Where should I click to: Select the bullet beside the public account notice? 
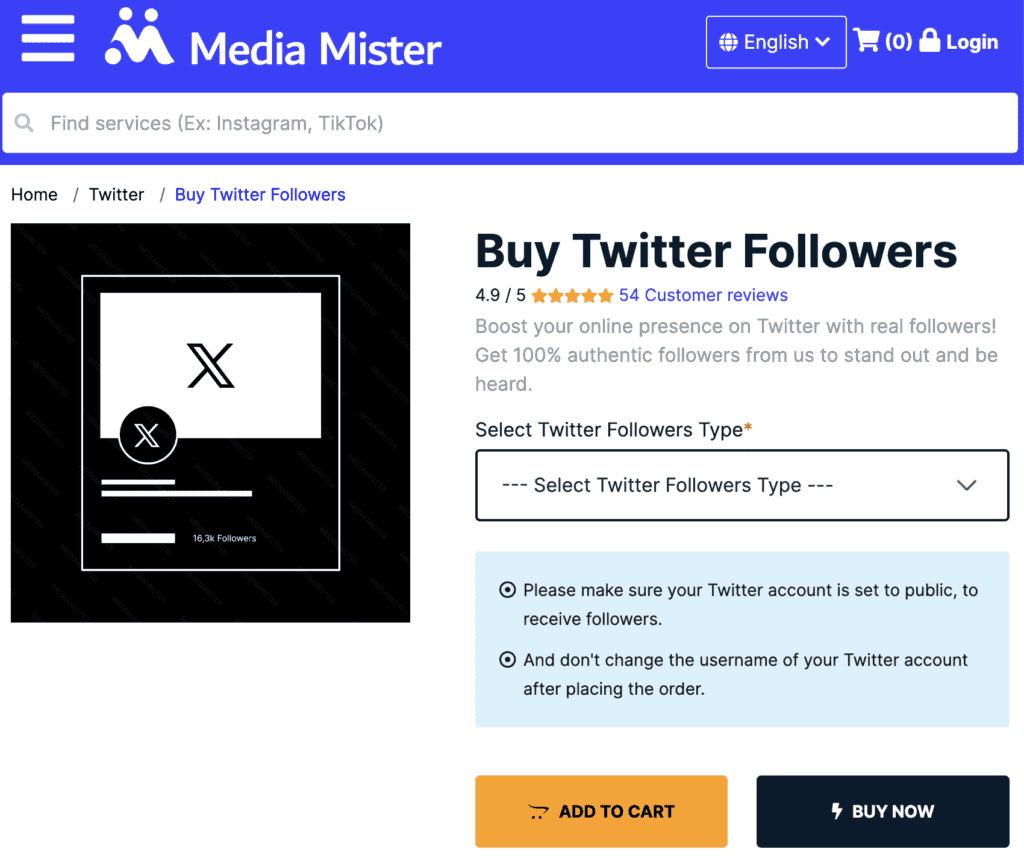pyautogui.click(x=509, y=590)
